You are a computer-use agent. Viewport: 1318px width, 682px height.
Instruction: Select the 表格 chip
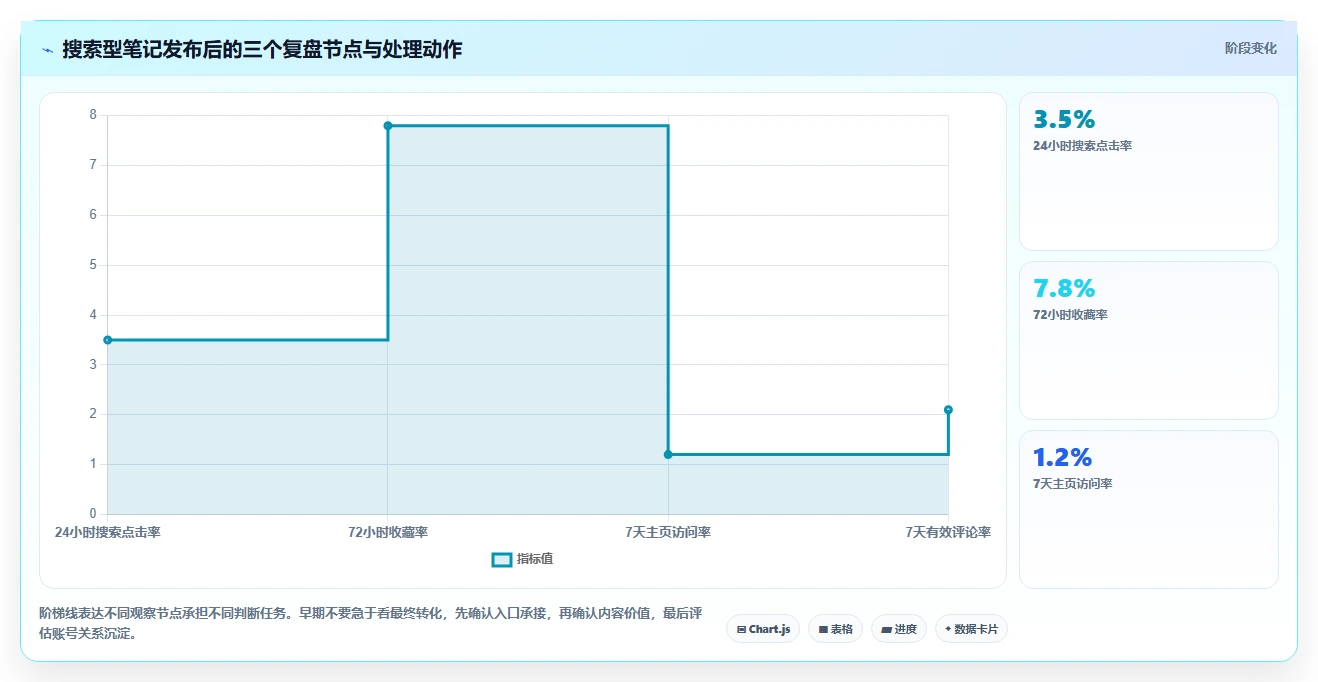coord(835,629)
